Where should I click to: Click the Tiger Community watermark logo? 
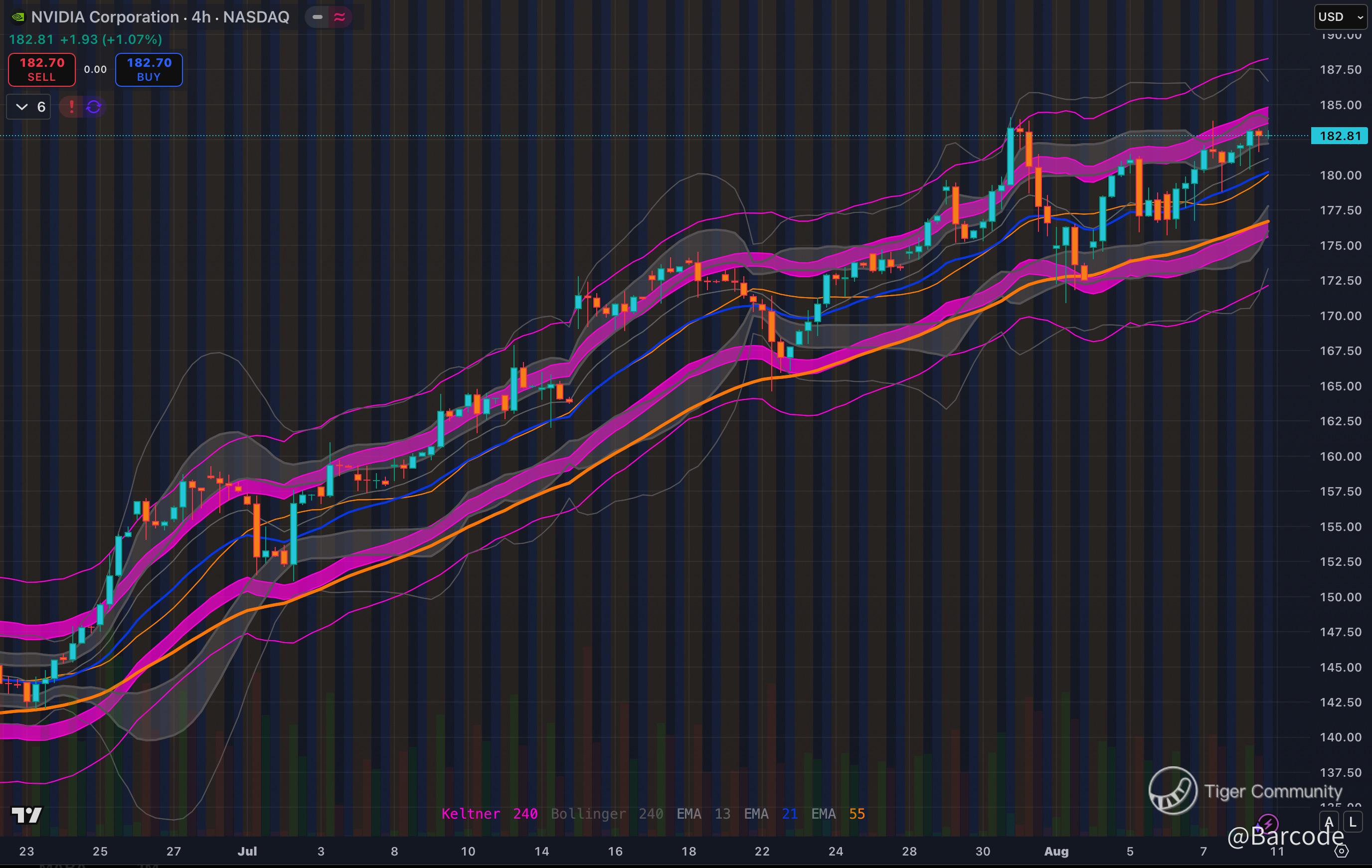coord(1173,791)
